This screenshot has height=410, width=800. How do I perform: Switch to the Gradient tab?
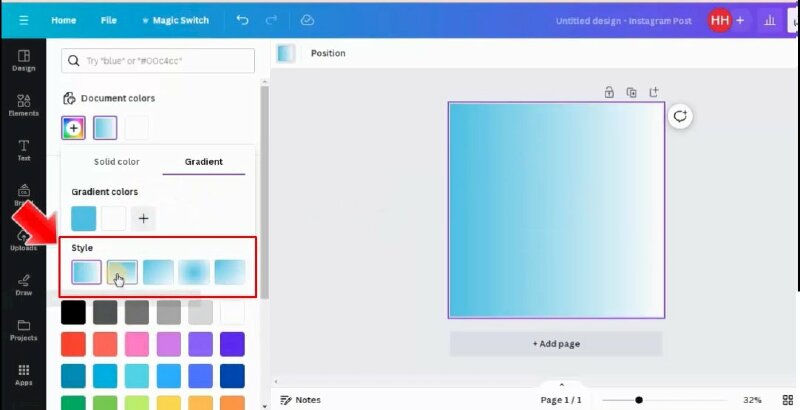204,162
